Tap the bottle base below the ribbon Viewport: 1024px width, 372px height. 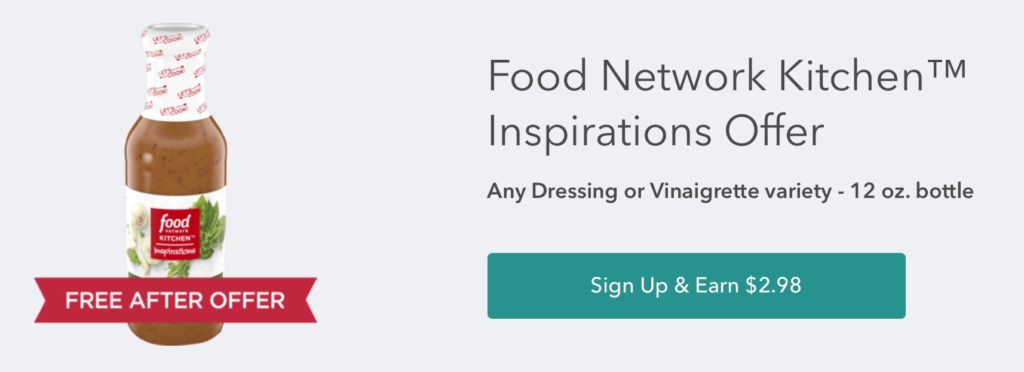coord(175,333)
